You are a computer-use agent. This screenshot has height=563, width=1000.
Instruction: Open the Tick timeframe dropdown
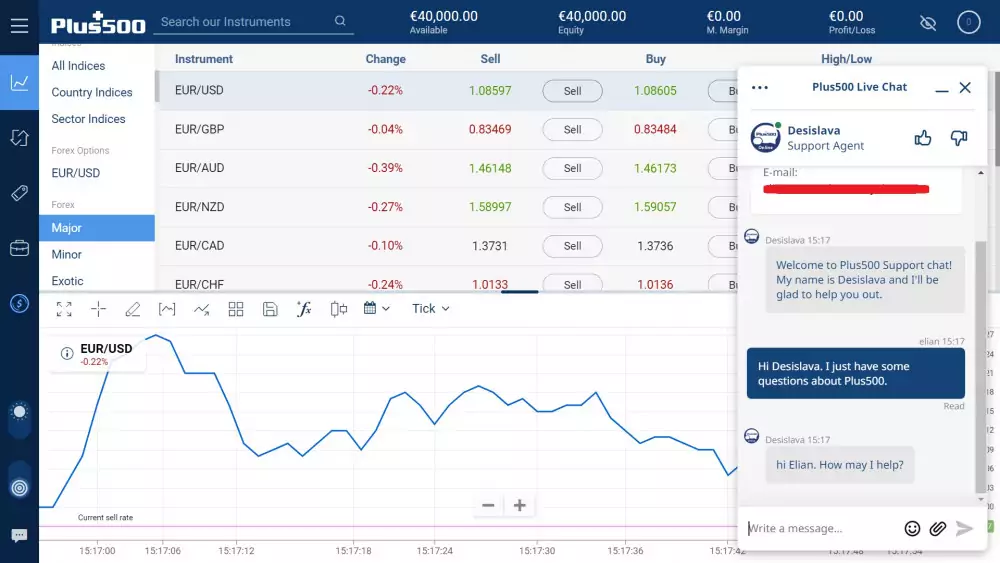click(430, 309)
